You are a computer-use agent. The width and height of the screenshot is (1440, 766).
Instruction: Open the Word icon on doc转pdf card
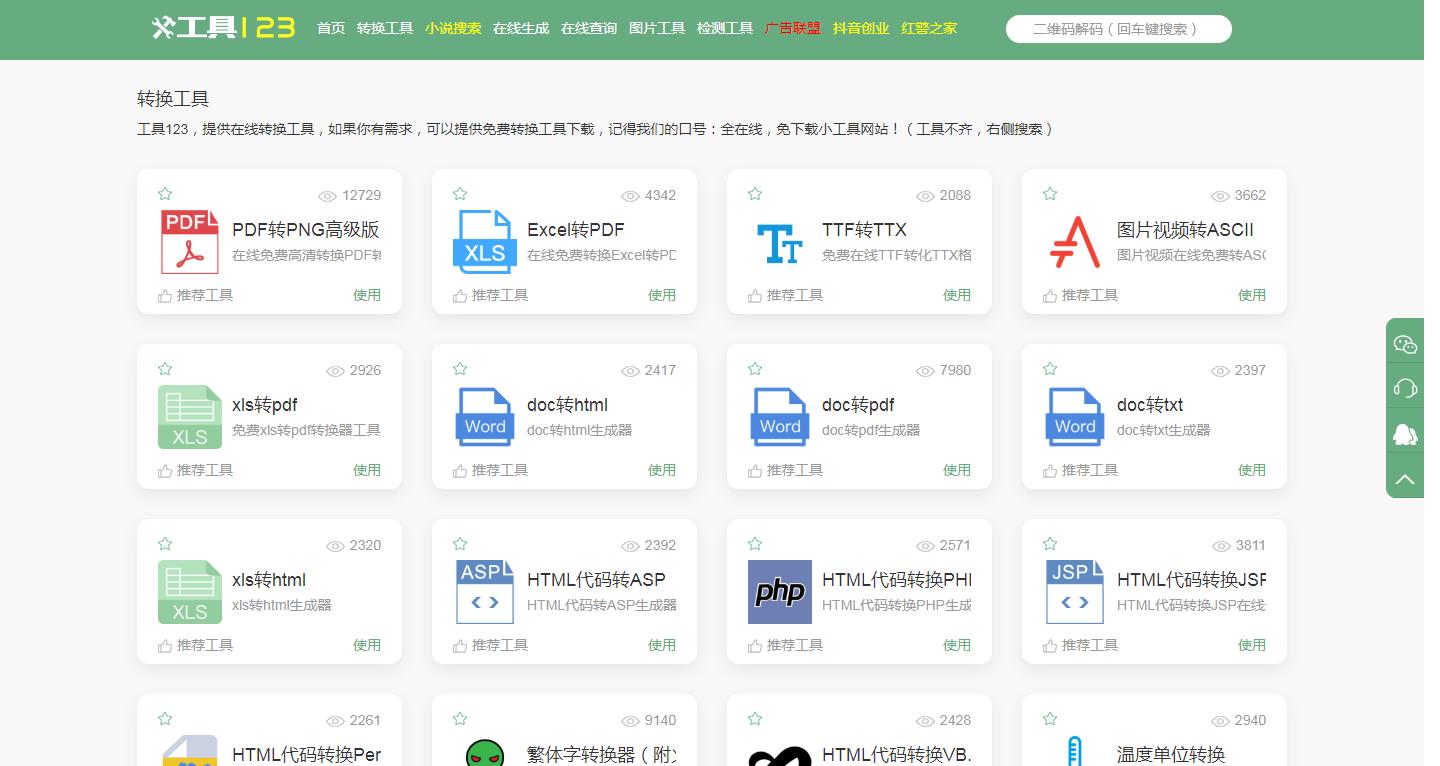pyautogui.click(x=780, y=417)
